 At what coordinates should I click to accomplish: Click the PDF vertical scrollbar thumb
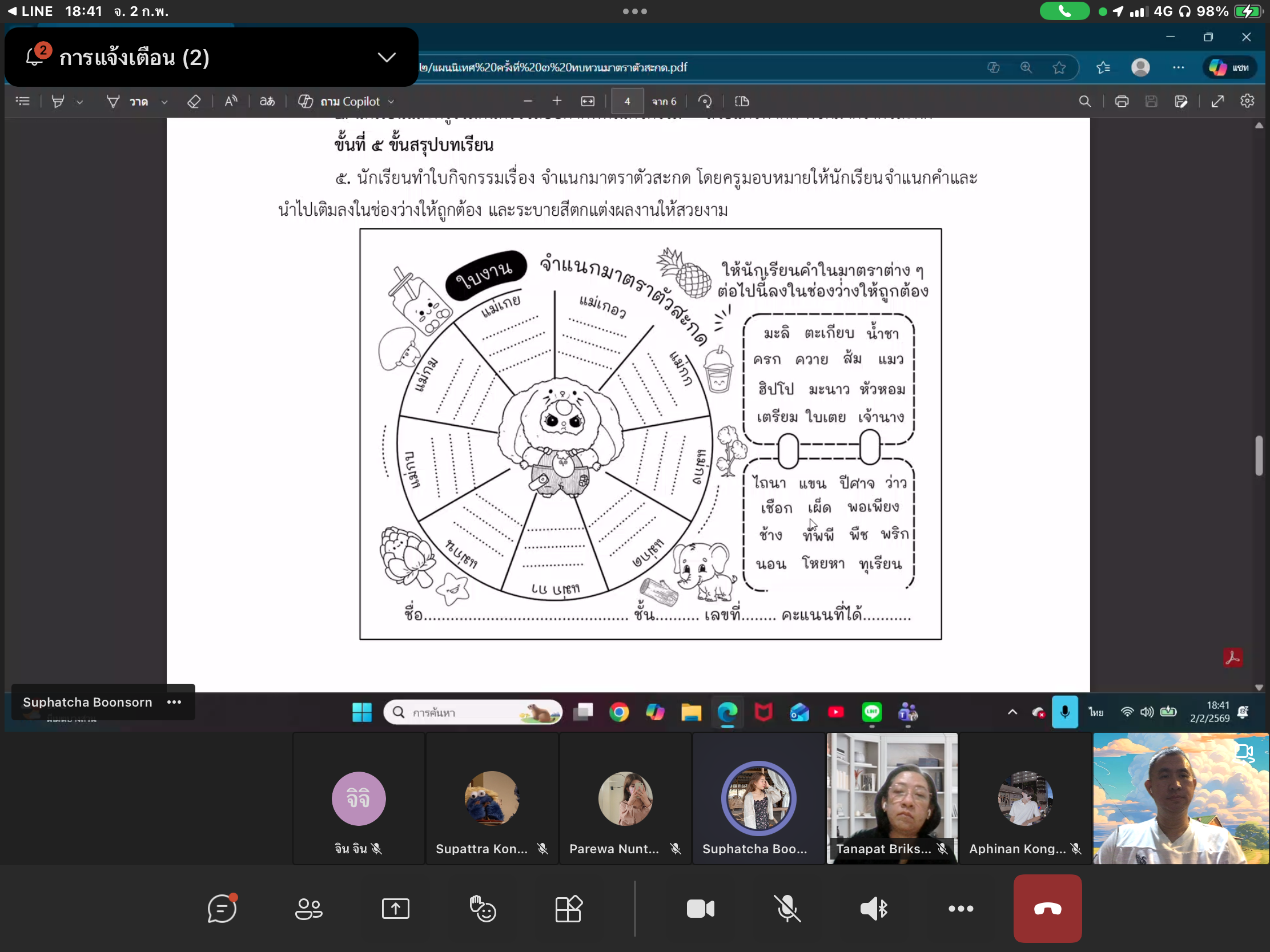[1259, 455]
